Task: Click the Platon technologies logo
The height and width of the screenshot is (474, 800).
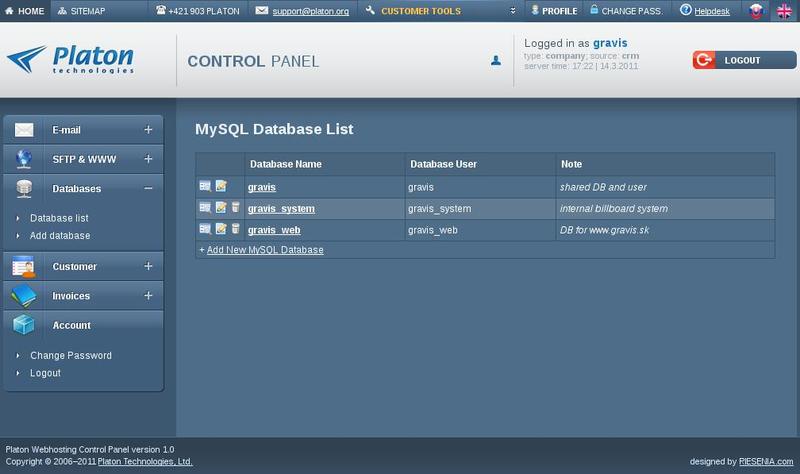Action: pyautogui.click(x=70, y=60)
